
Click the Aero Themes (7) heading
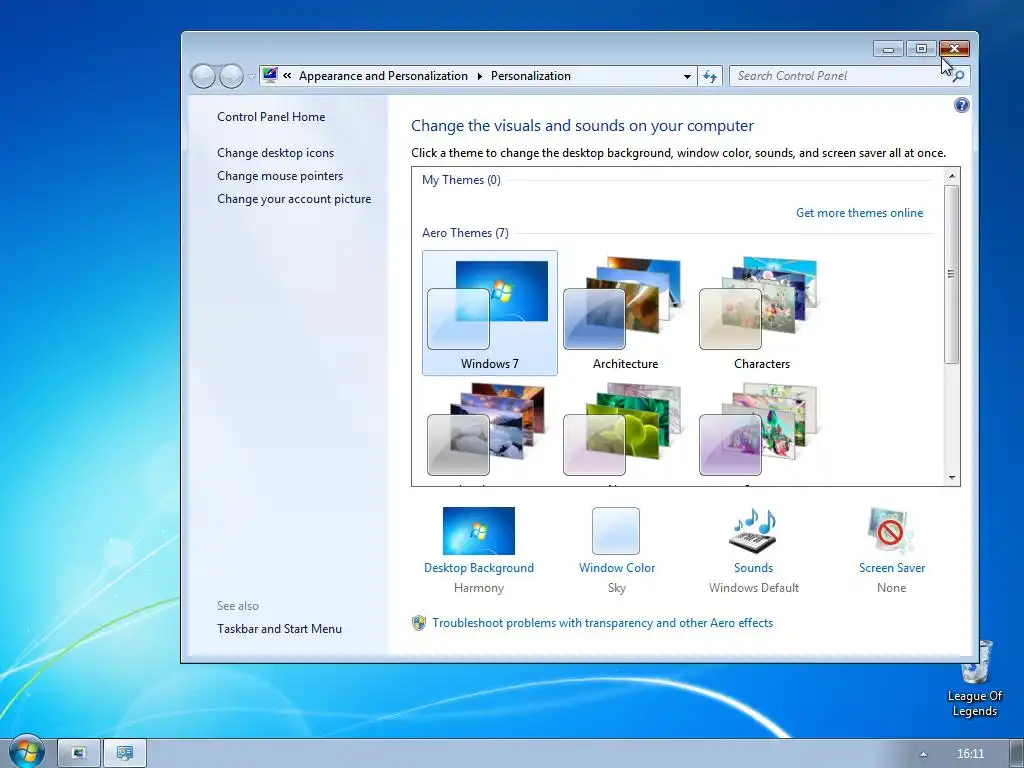coord(465,233)
